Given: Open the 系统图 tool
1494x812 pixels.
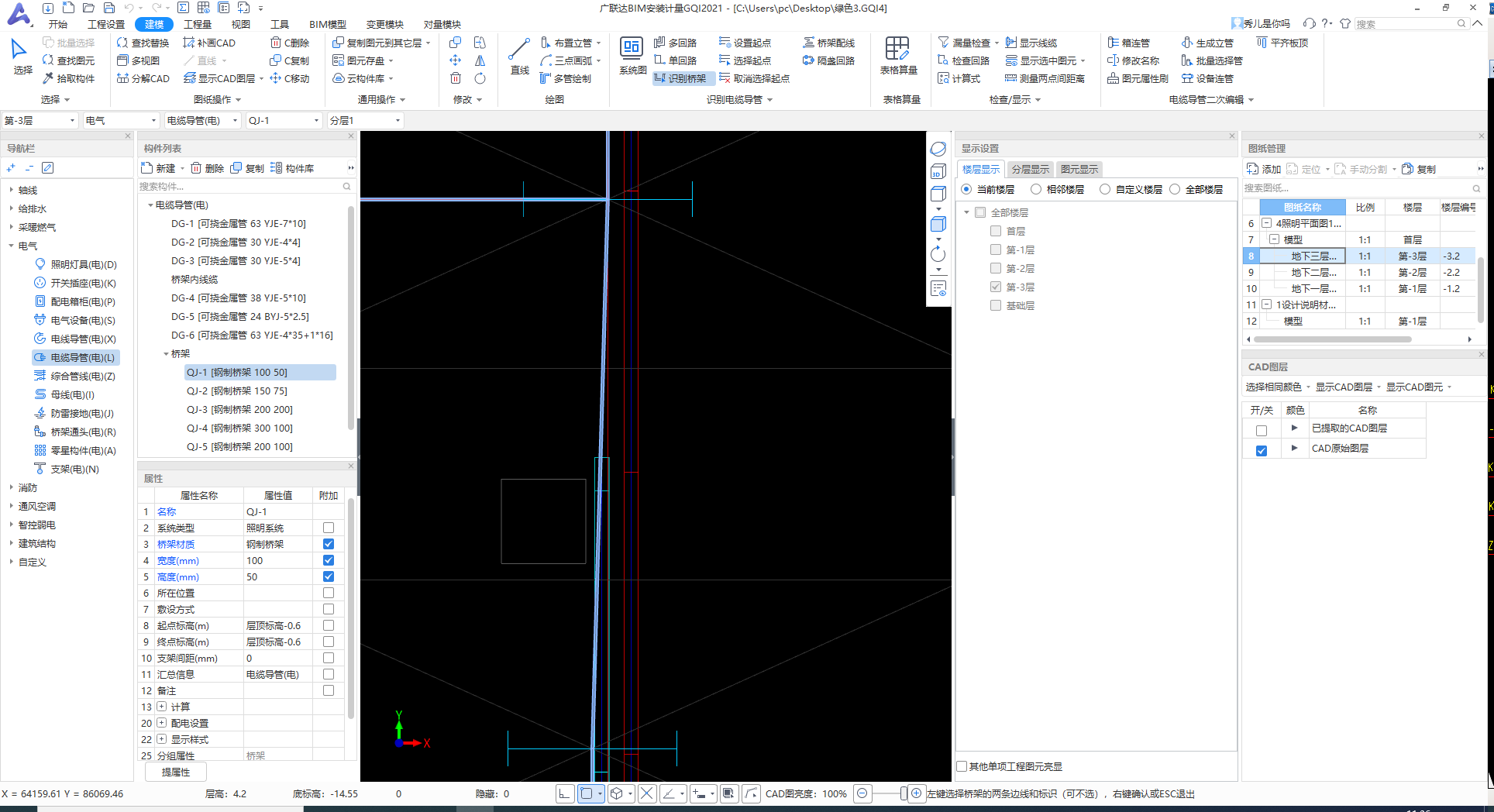Looking at the screenshot, I should tap(632, 57).
